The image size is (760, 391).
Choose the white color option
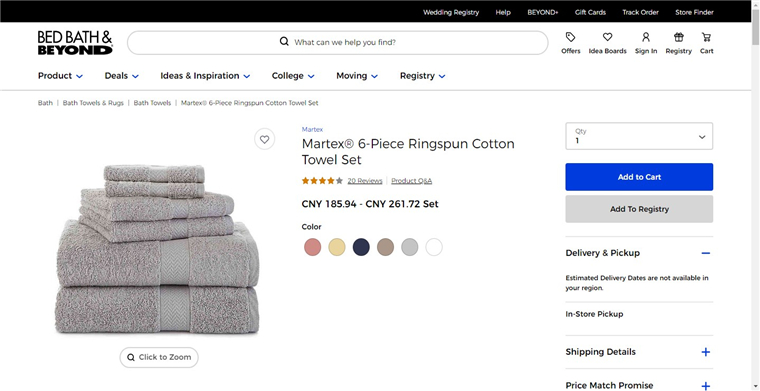(434, 247)
